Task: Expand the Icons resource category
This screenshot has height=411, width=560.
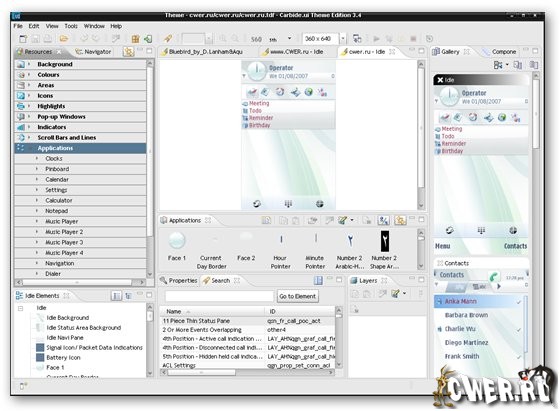Action: pos(30,96)
